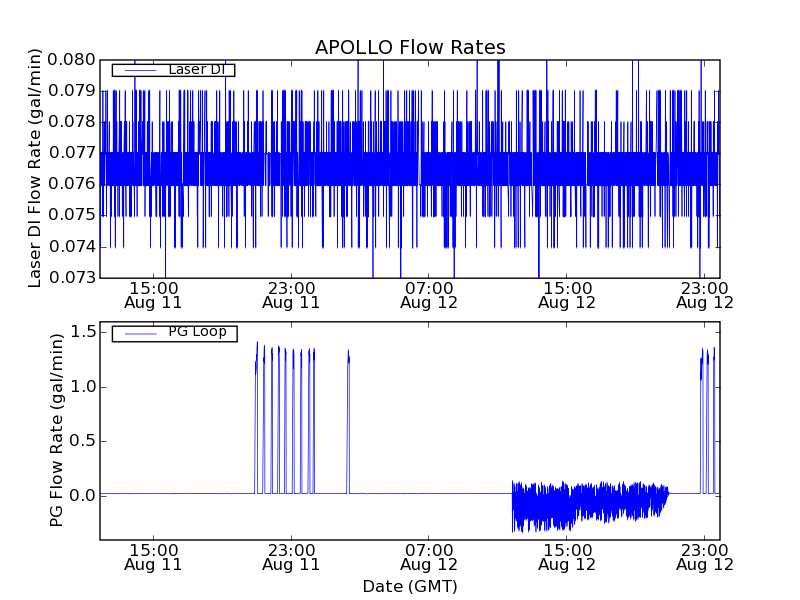Image resolution: width=800 pixels, height=600 pixels.
Task: Click the 'Date (GMT)' x-axis label
Action: pos(410,586)
